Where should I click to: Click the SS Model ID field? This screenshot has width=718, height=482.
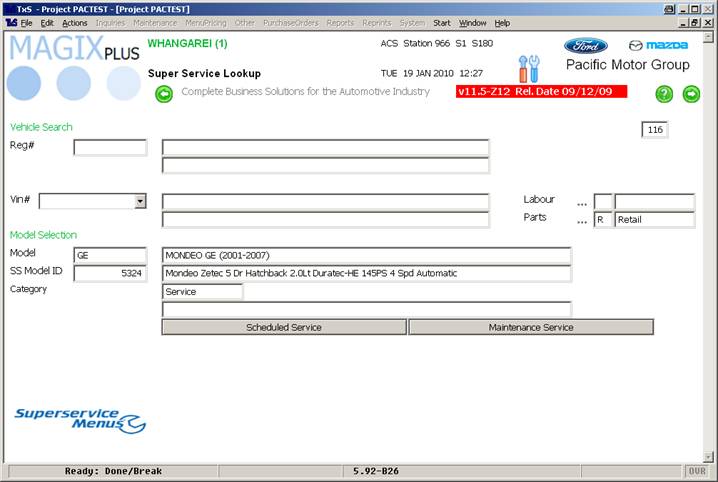[x=110, y=273]
